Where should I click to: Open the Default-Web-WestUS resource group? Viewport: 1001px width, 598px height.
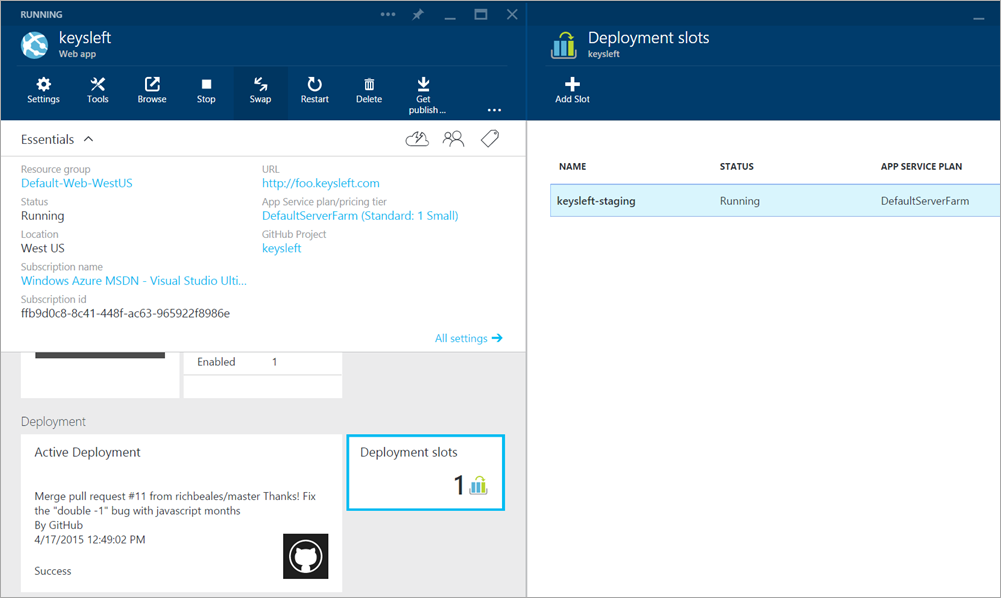pos(77,183)
